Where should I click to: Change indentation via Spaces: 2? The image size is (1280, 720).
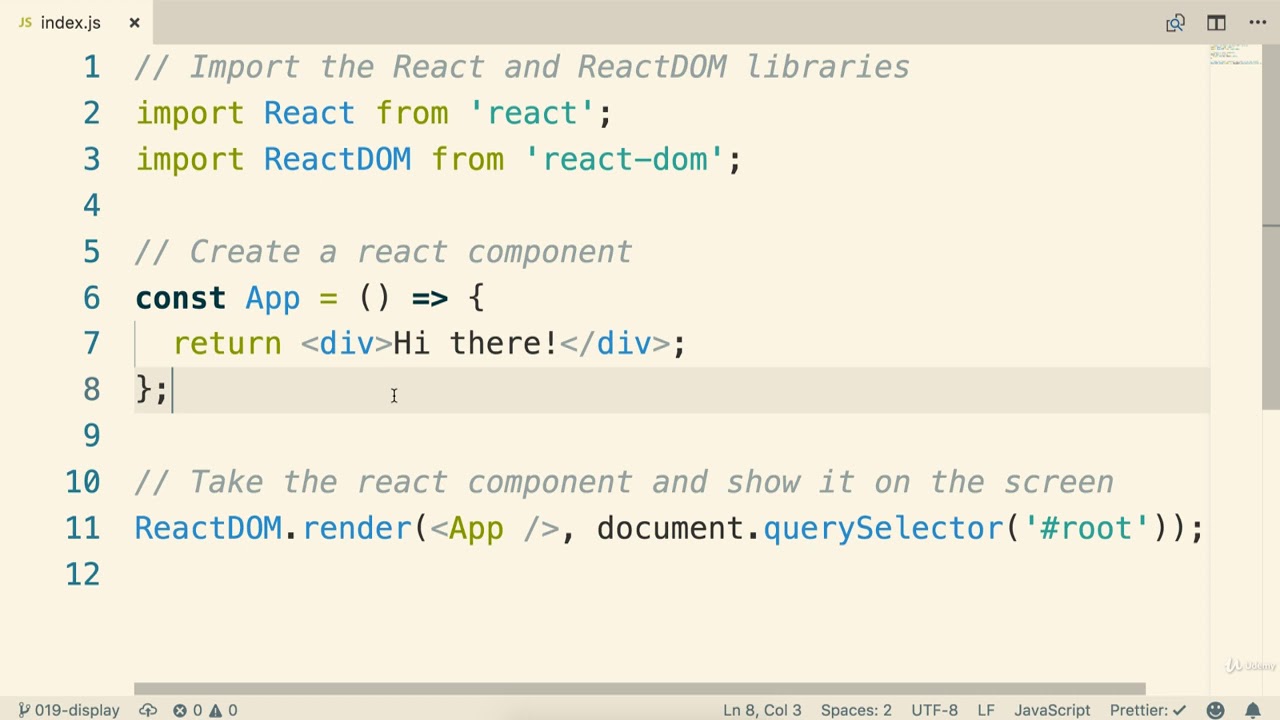point(856,710)
